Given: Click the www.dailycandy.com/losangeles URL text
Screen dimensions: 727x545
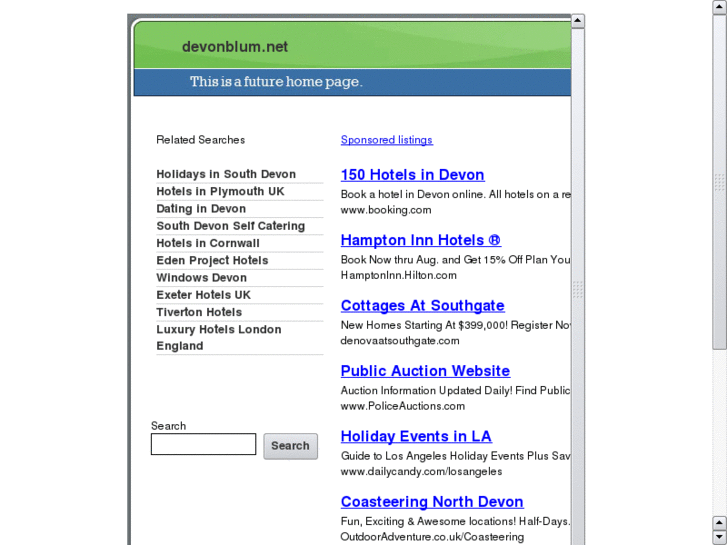Looking at the screenshot, I should [x=421, y=472].
